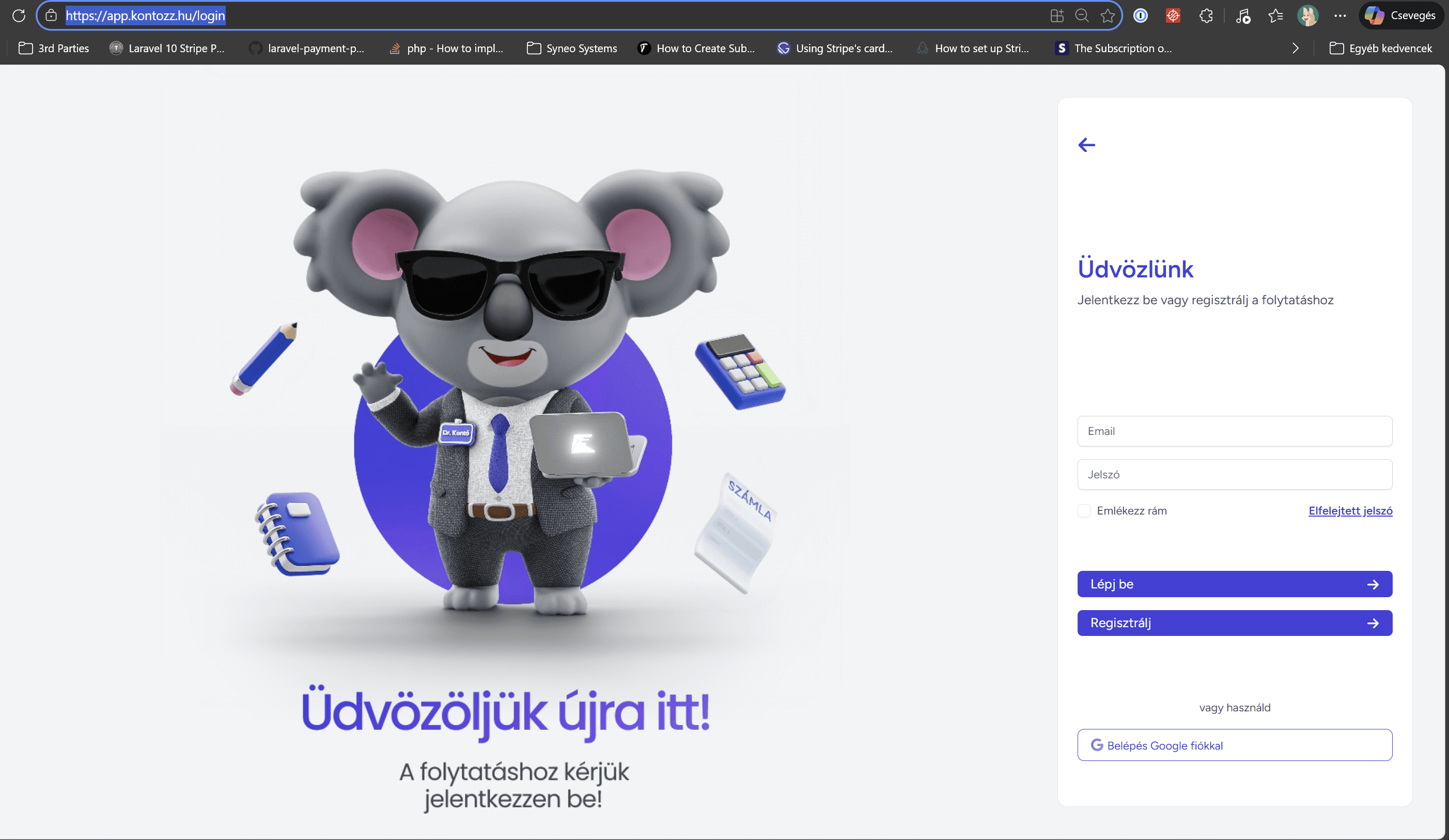Expand the bookmarks overflow chevron

point(1295,48)
